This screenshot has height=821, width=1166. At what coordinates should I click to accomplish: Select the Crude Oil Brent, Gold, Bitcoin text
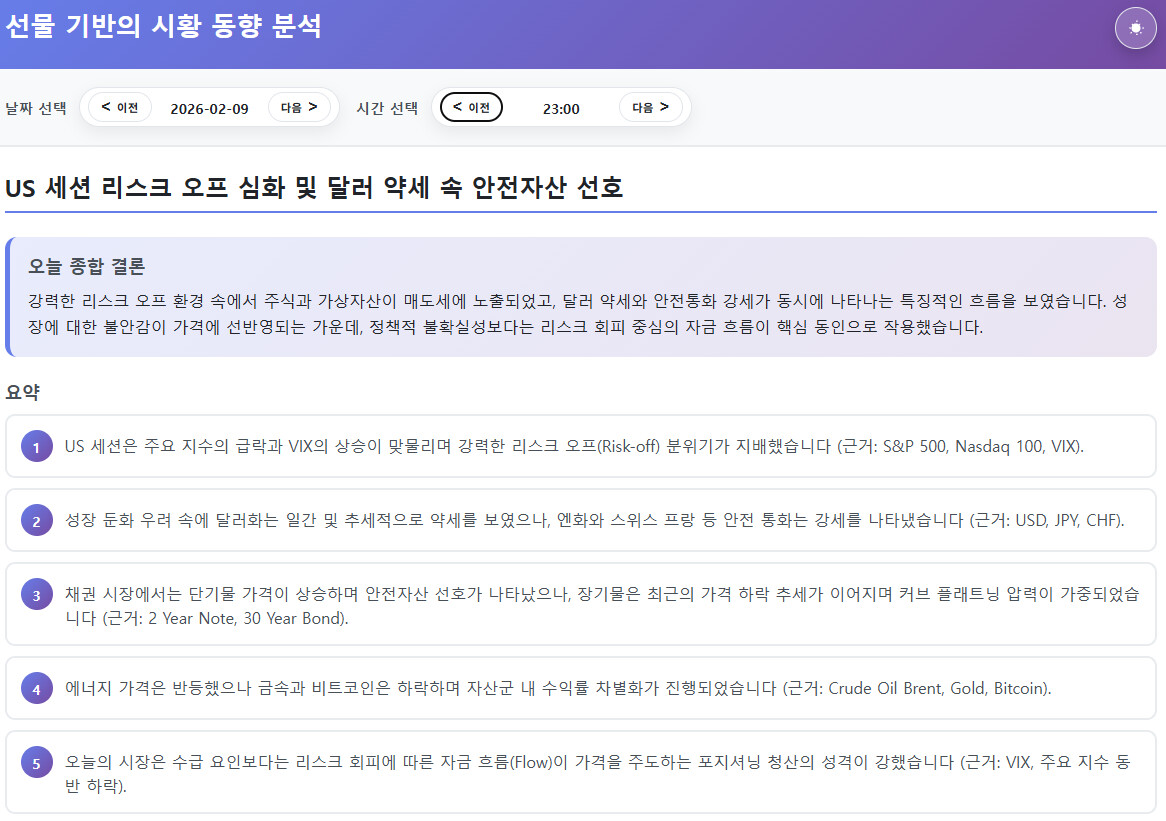click(x=558, y=689)
